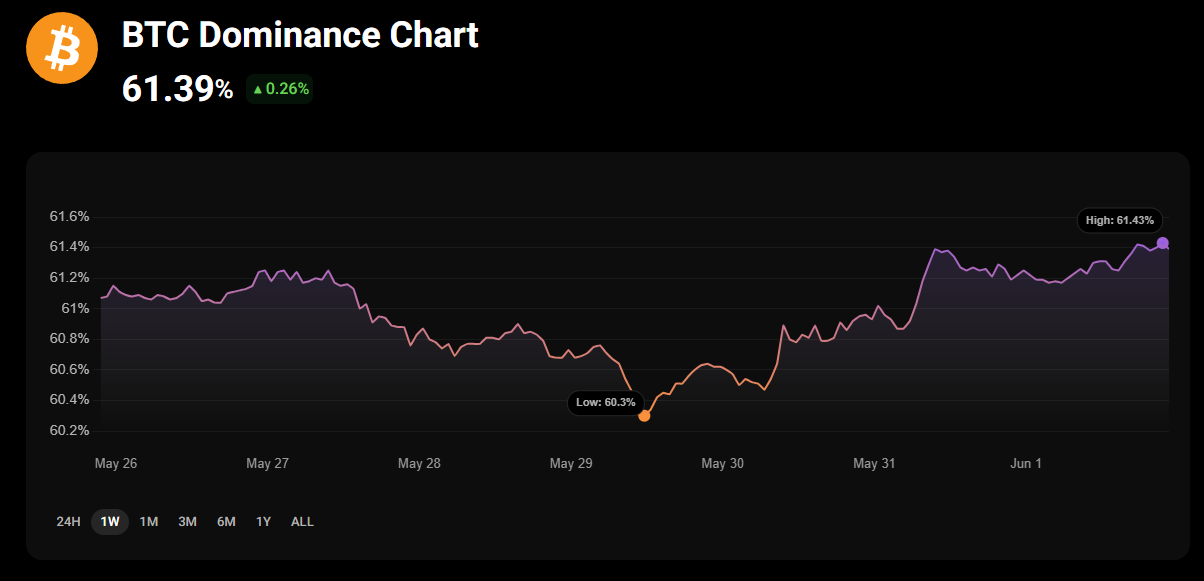Click the green 0.26% change badge

coord(280,89)
